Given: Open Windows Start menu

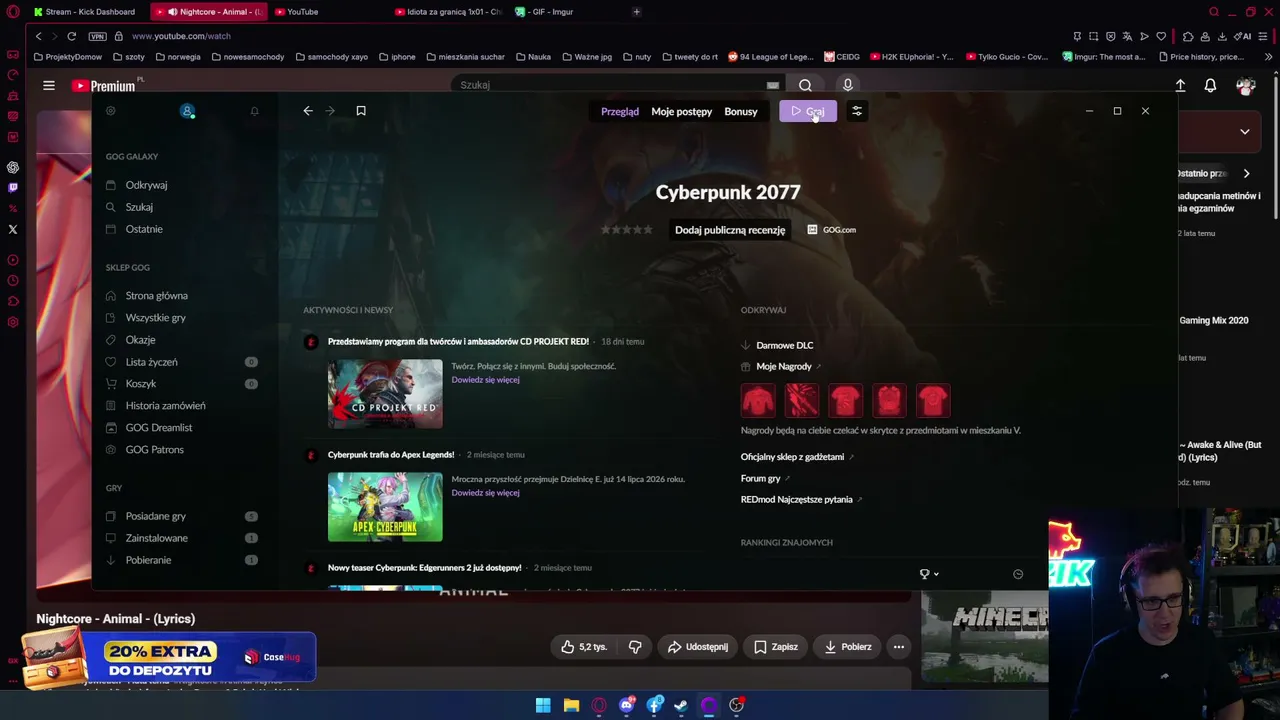Looking at the screenshot, I should [x=543, y=705].
